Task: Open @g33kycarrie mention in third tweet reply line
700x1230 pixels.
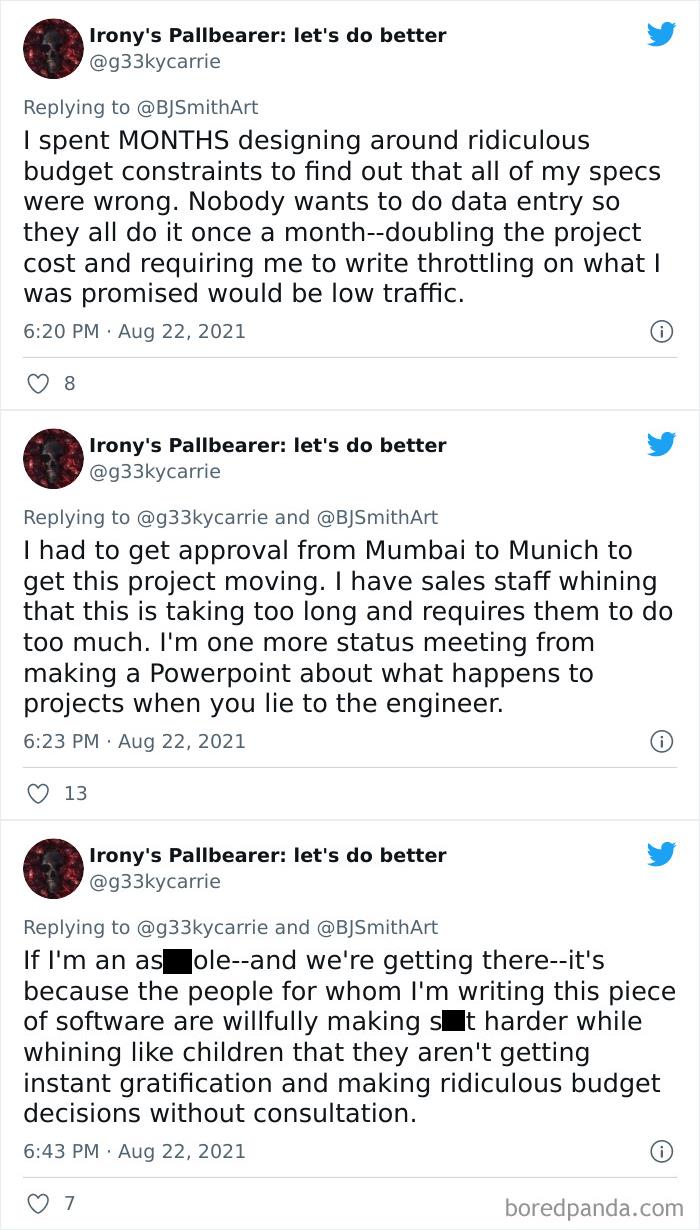Action: point(202,927)
